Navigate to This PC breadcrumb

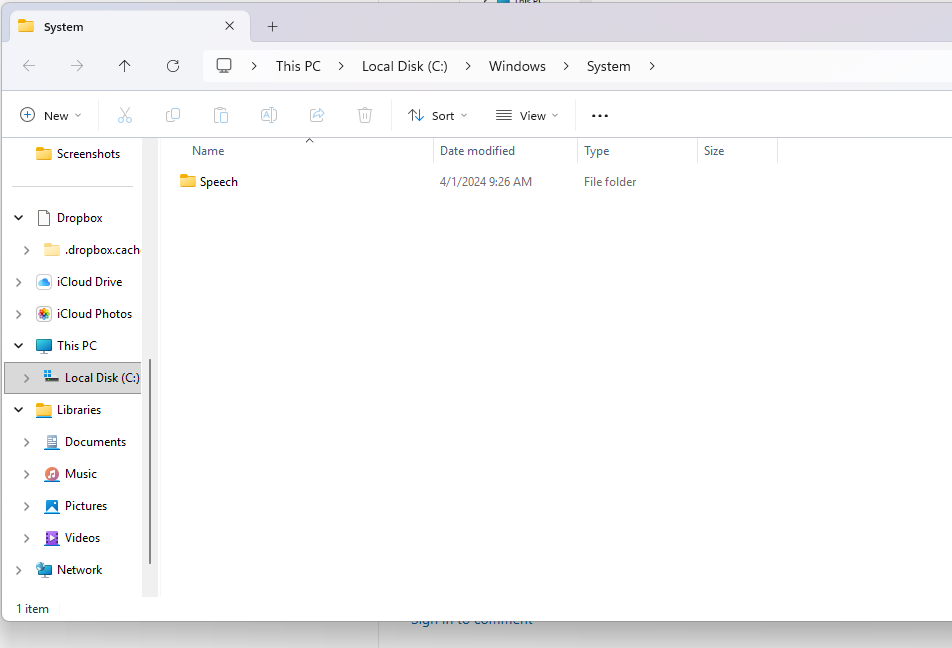(298, 66)
